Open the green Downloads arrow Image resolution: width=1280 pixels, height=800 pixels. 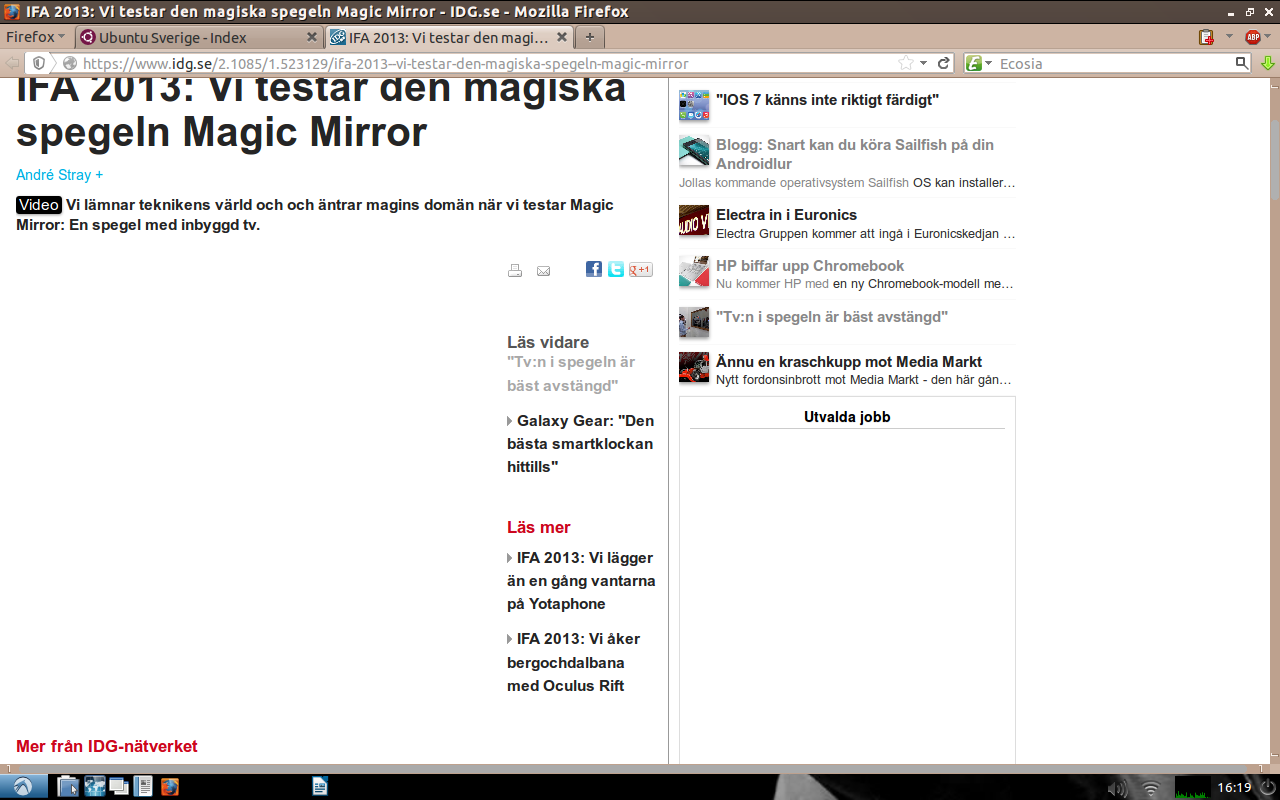click(1267, 63)
